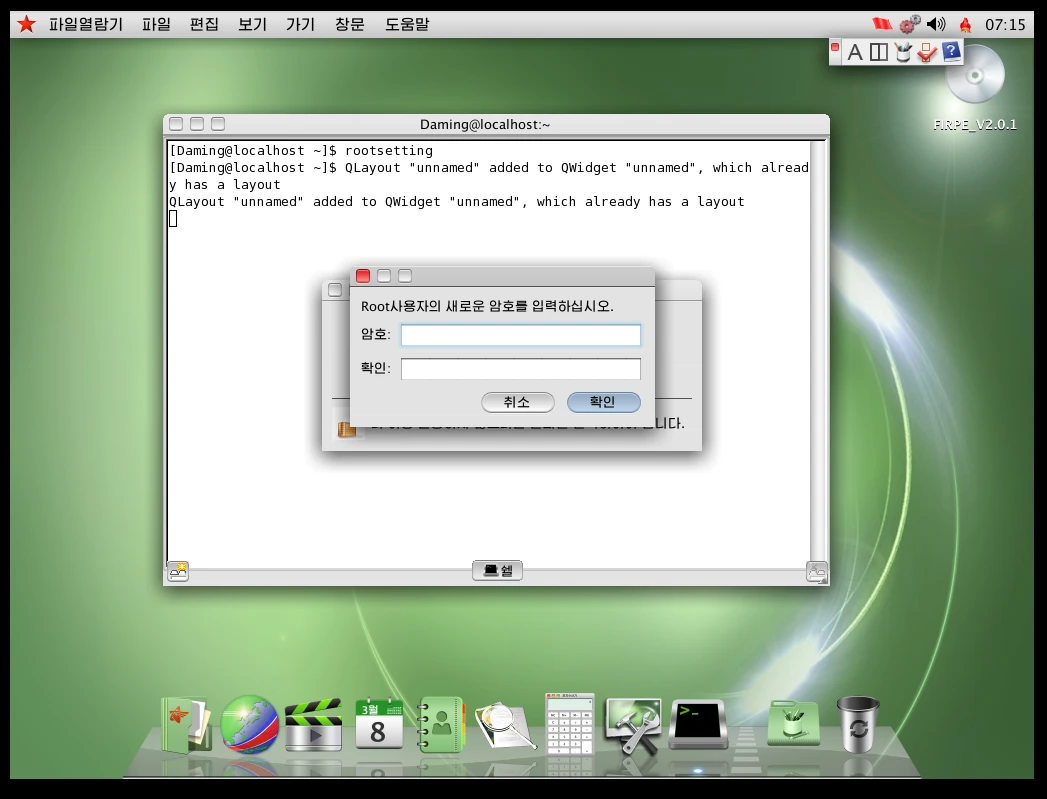Open the address book dock icon
1047x799 pixels.
(x=441, y=724)
